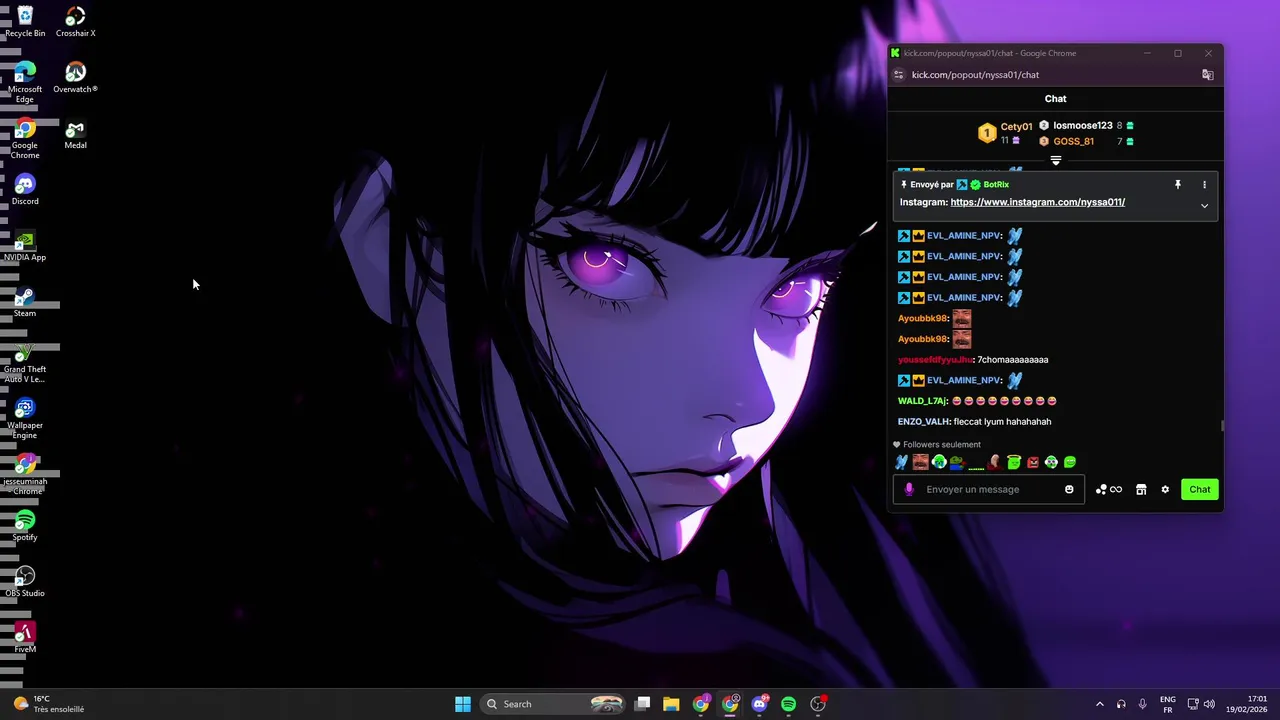Click the microphone icon in message box
1280x720 pixels.
pos(909,489)
